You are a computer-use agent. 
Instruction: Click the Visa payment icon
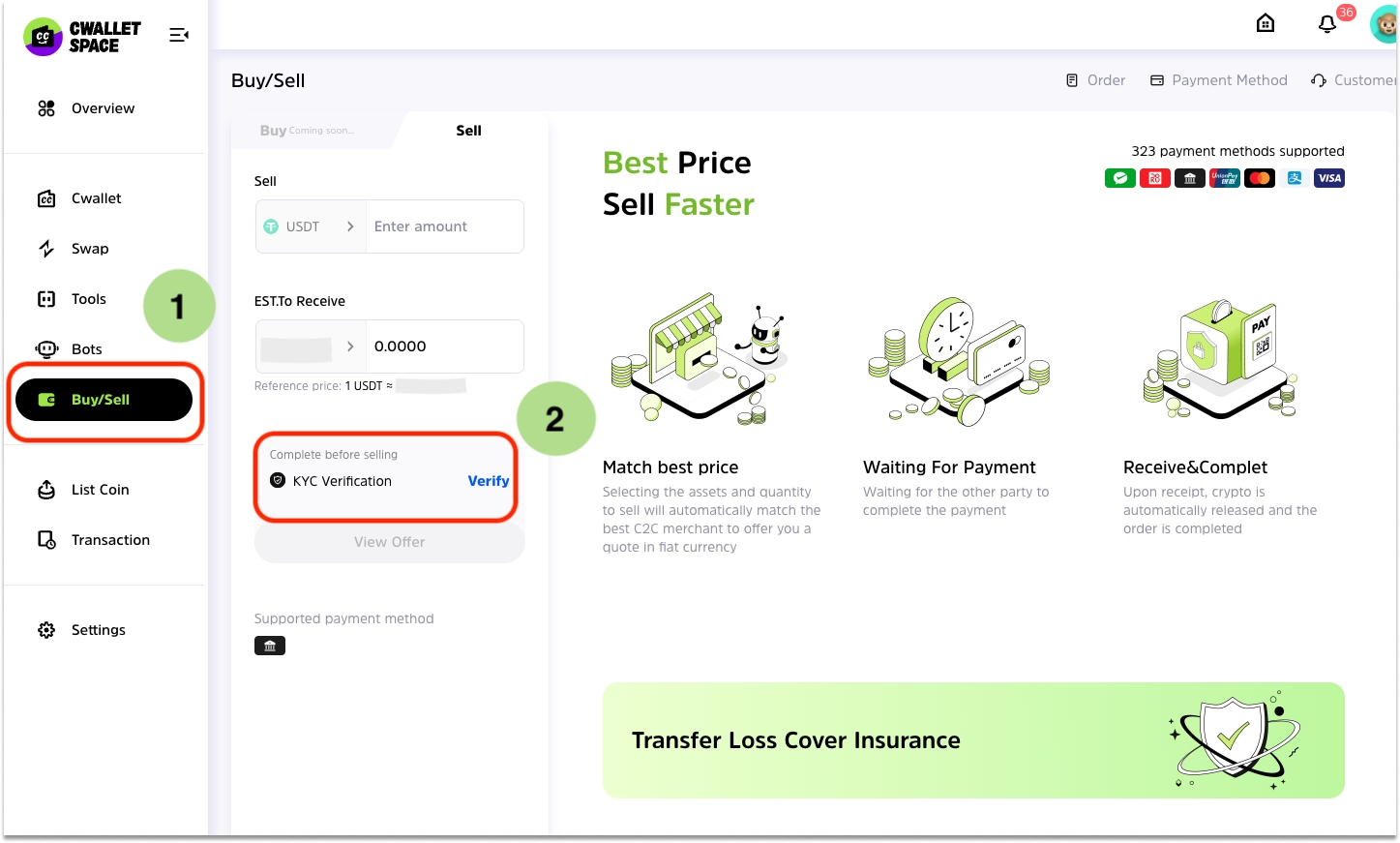(1329, 178)
